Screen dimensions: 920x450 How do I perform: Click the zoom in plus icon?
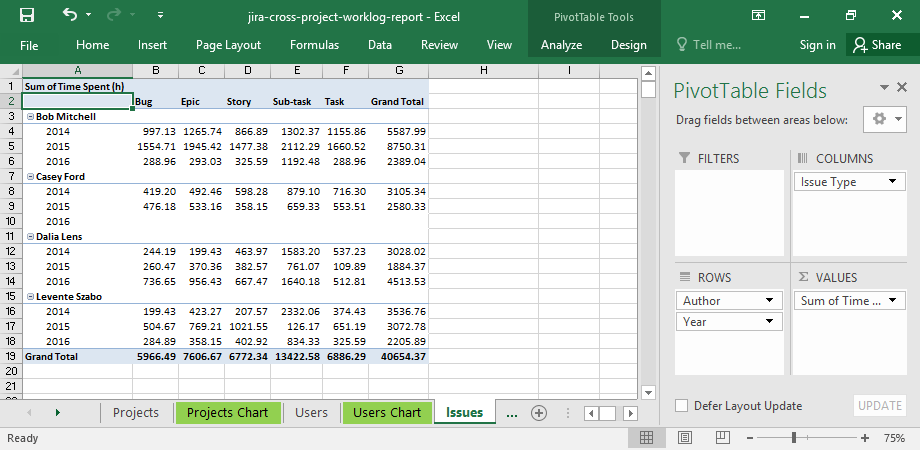867,438
